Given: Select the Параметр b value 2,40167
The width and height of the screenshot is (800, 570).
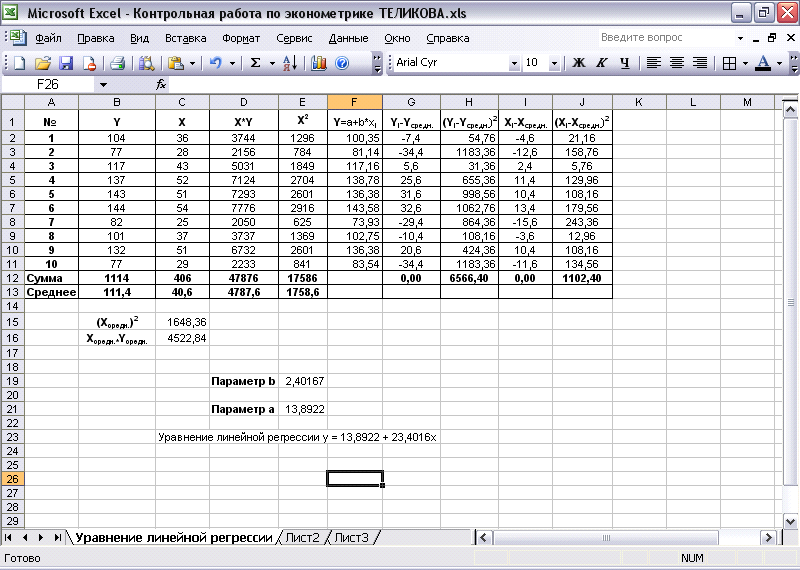Looking at the screenshot, I should click(x=303, y=381).
